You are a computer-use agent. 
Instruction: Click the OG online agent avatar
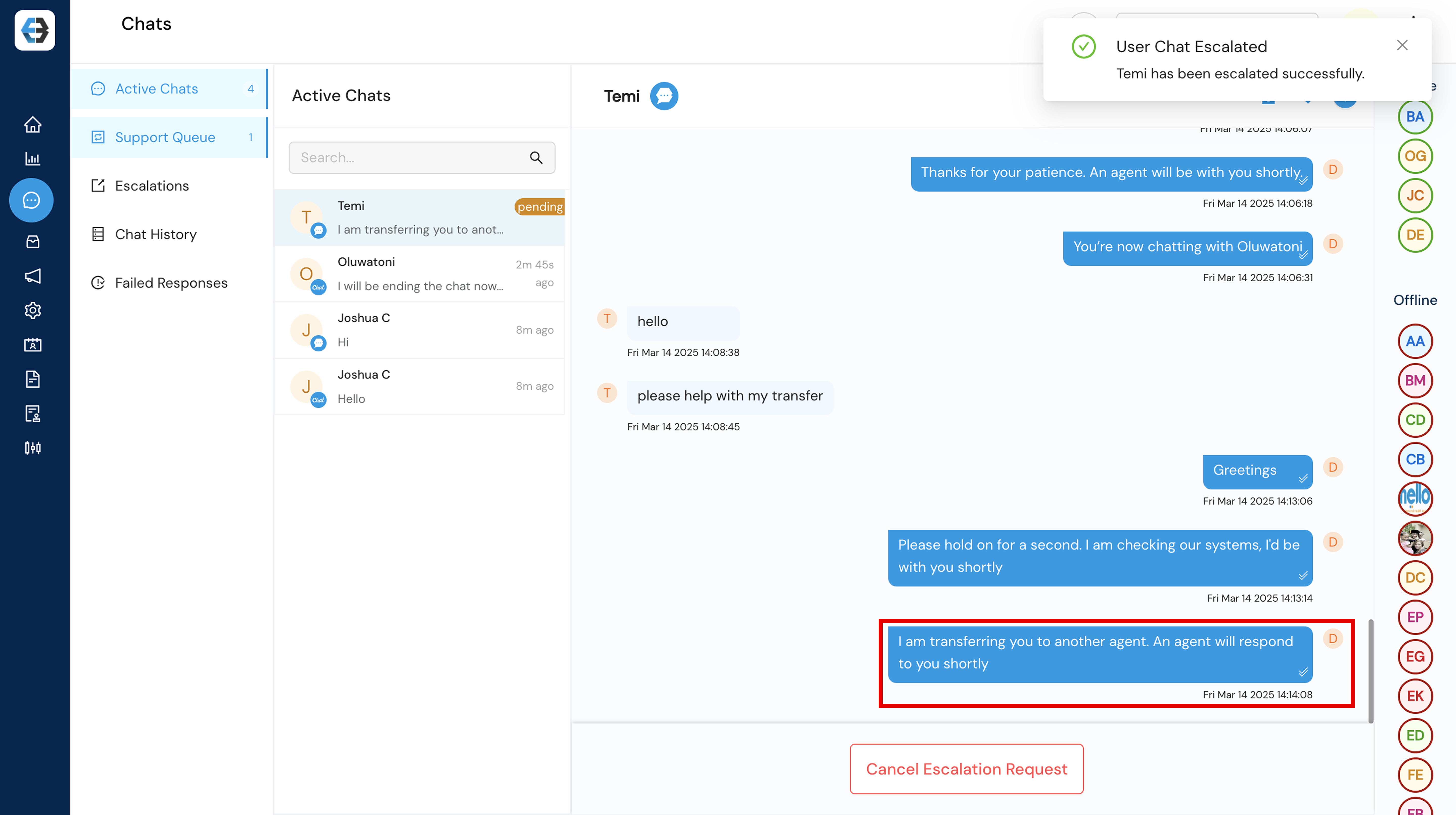(x=1415, y=156)
